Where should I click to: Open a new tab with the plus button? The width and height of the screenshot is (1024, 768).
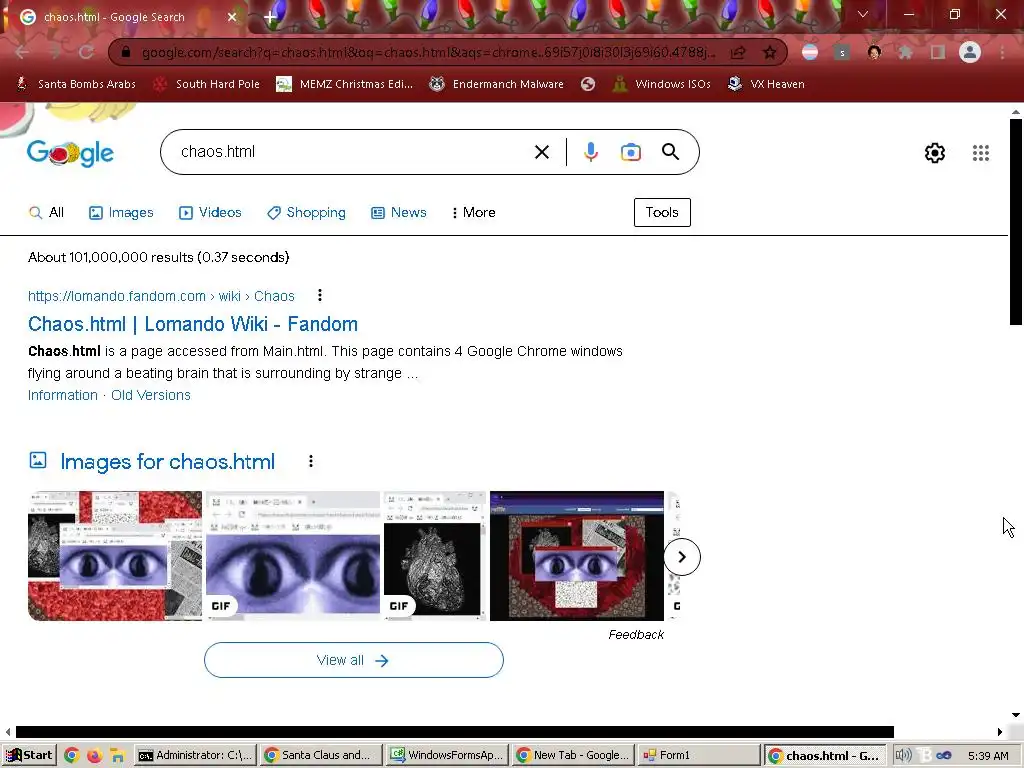[270, 17]
